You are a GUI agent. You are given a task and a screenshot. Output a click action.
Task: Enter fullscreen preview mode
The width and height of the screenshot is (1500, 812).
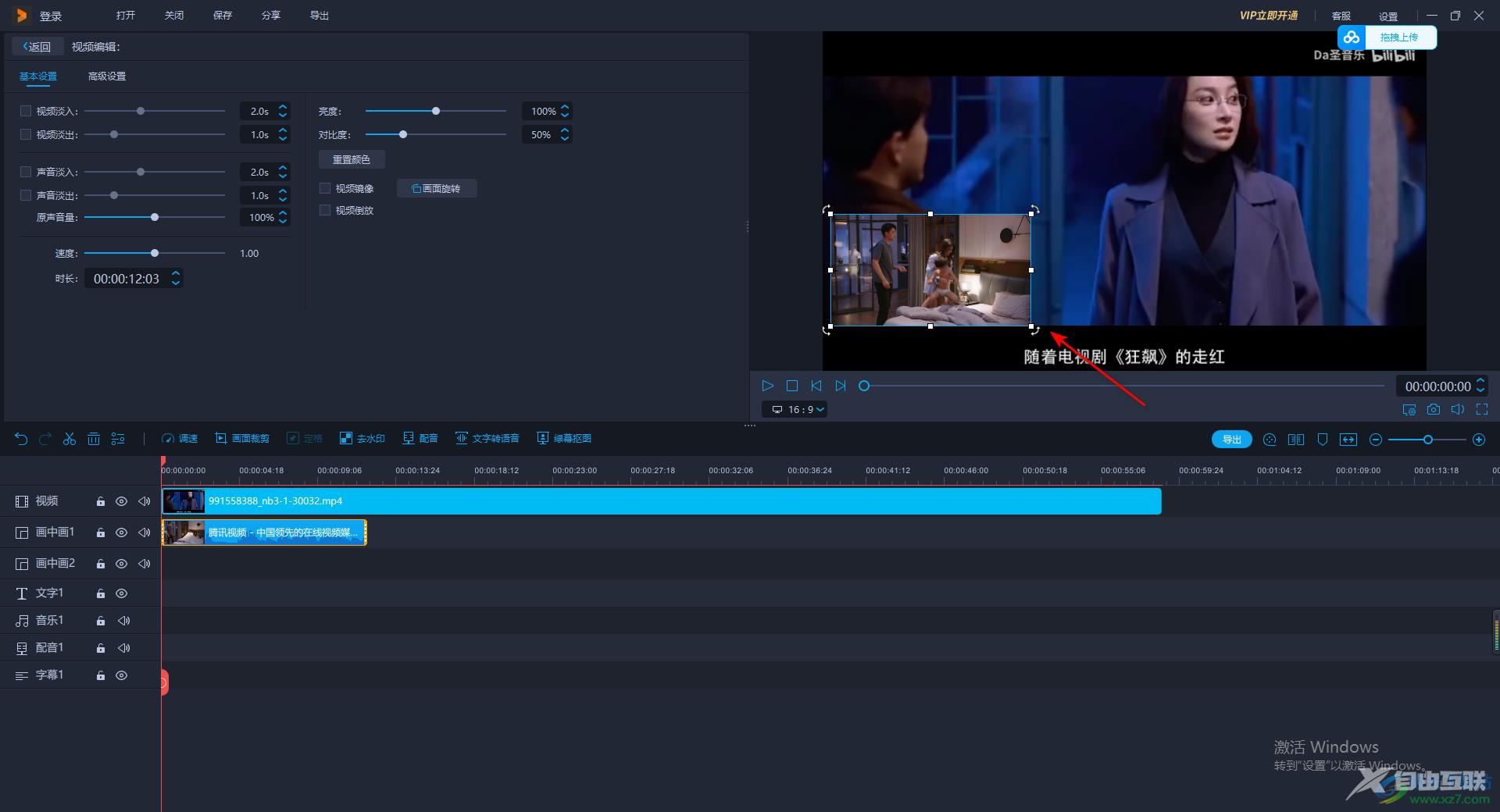[1482, 409]
